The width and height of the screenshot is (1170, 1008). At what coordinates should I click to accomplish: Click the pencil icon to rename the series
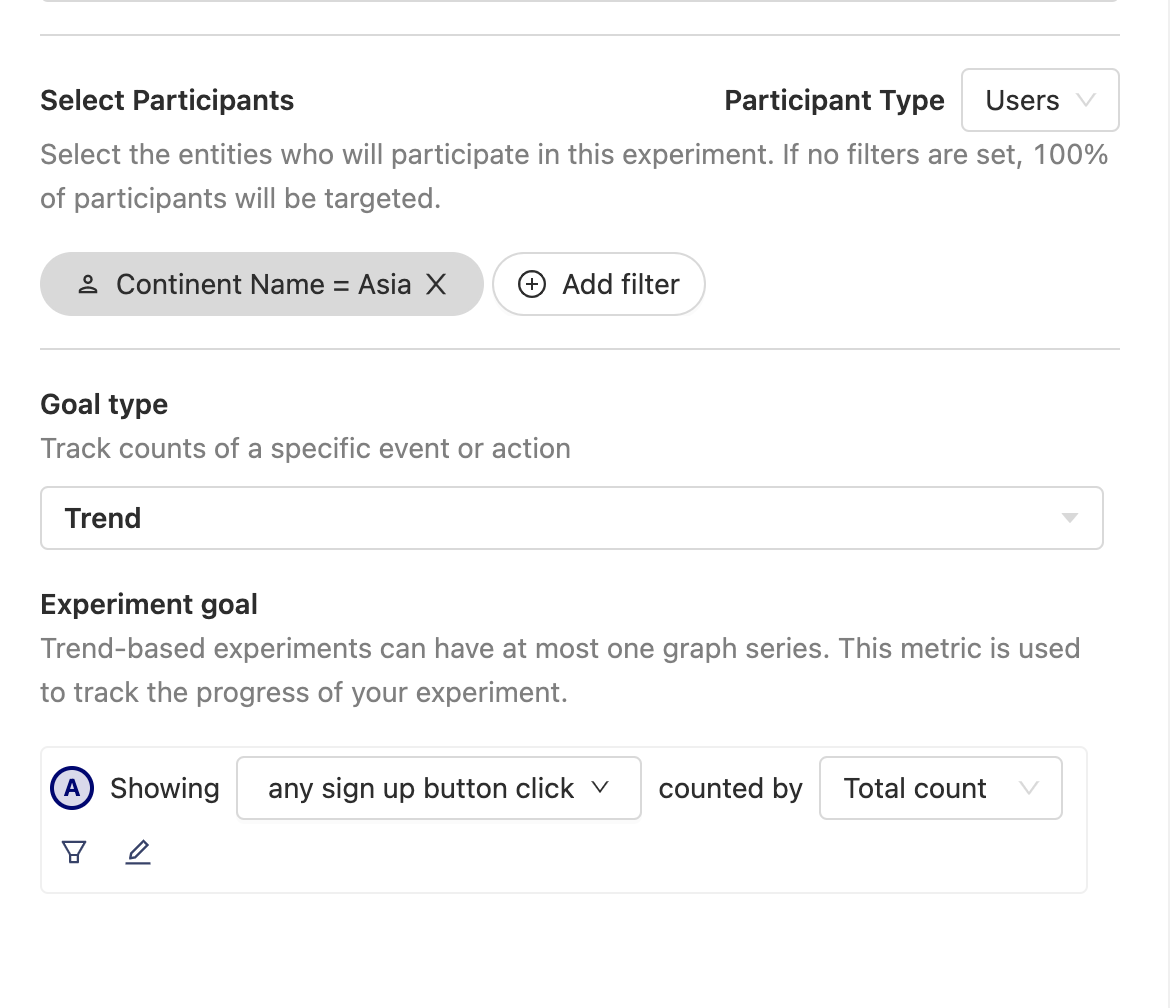(137, 851)
